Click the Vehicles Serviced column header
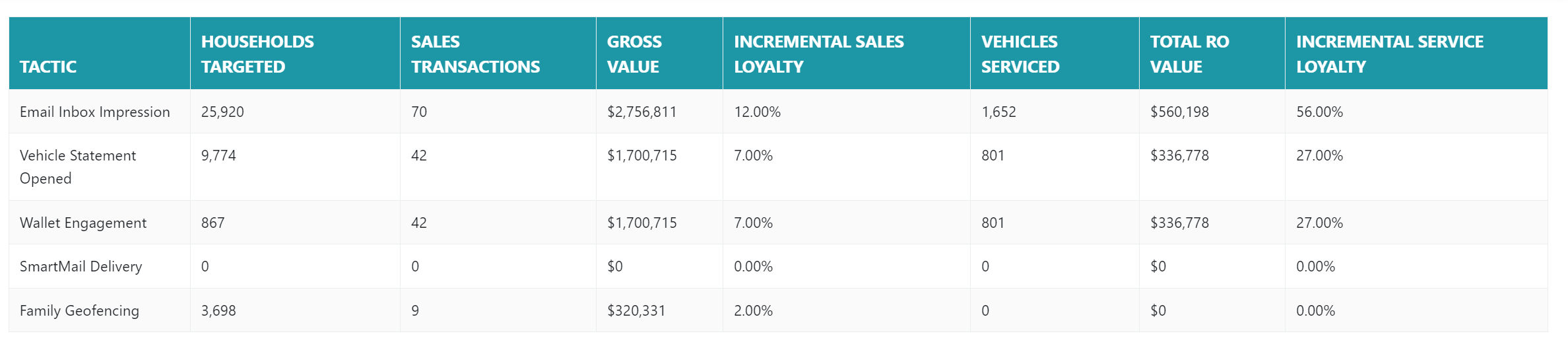This screenshot has height=350, width=1568. pyautogui.click(x=1020, y=54)
